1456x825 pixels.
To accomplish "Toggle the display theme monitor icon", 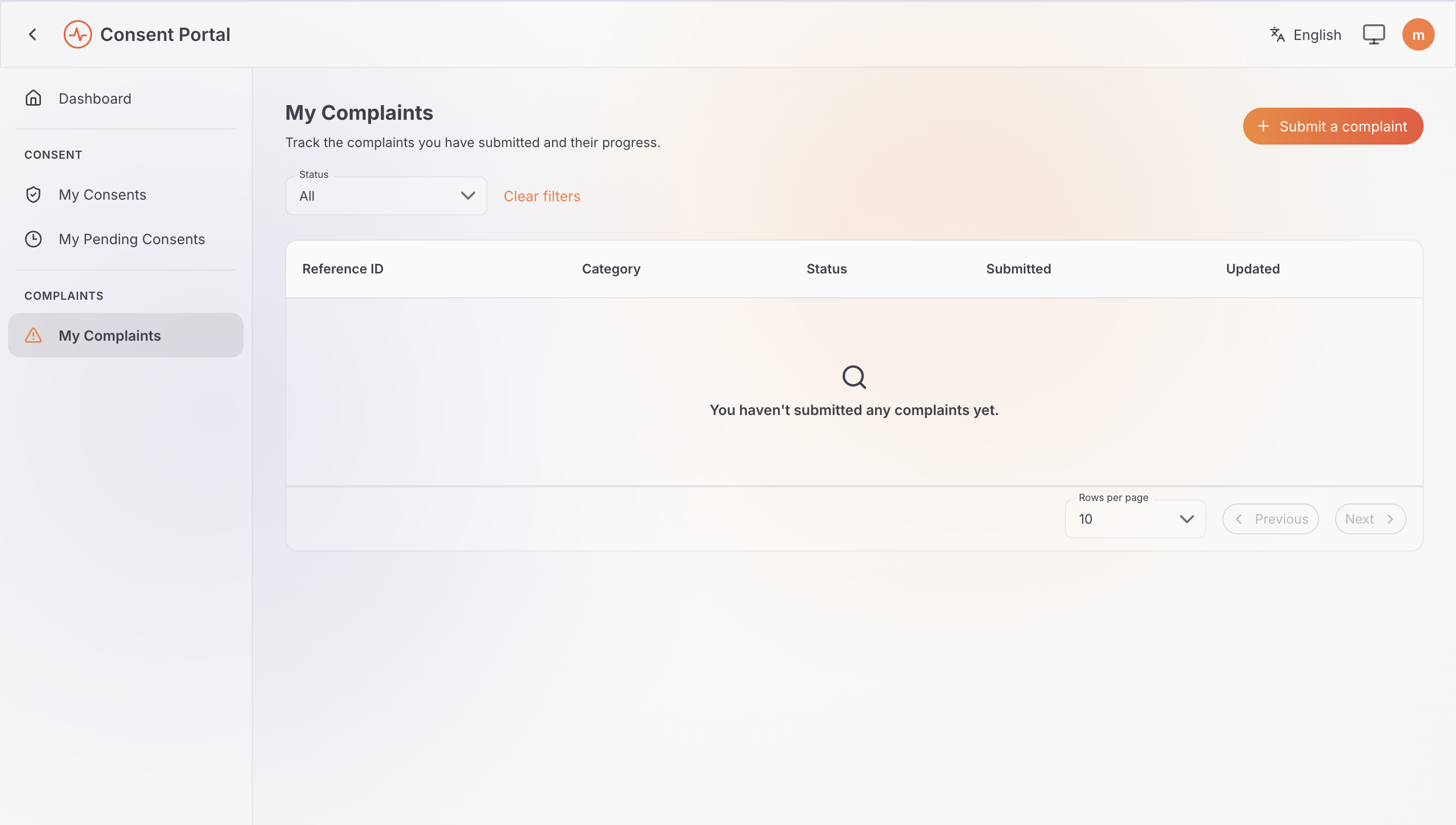I will [1373, 34].
